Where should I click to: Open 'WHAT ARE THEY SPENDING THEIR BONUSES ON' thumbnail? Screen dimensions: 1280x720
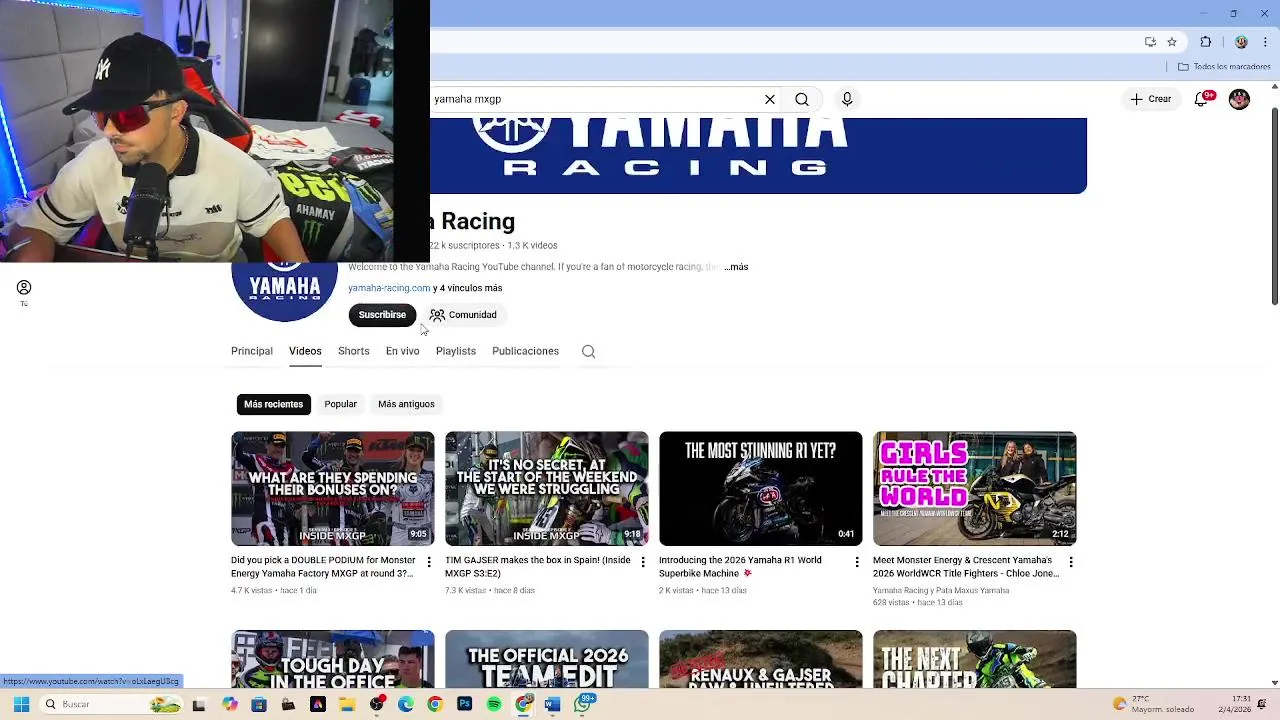point(333,488)
